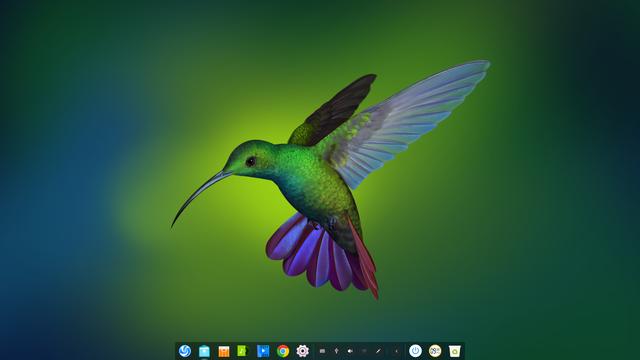Open the trash bin
This screenshot has width=640, height=360.
coord(454,351)
